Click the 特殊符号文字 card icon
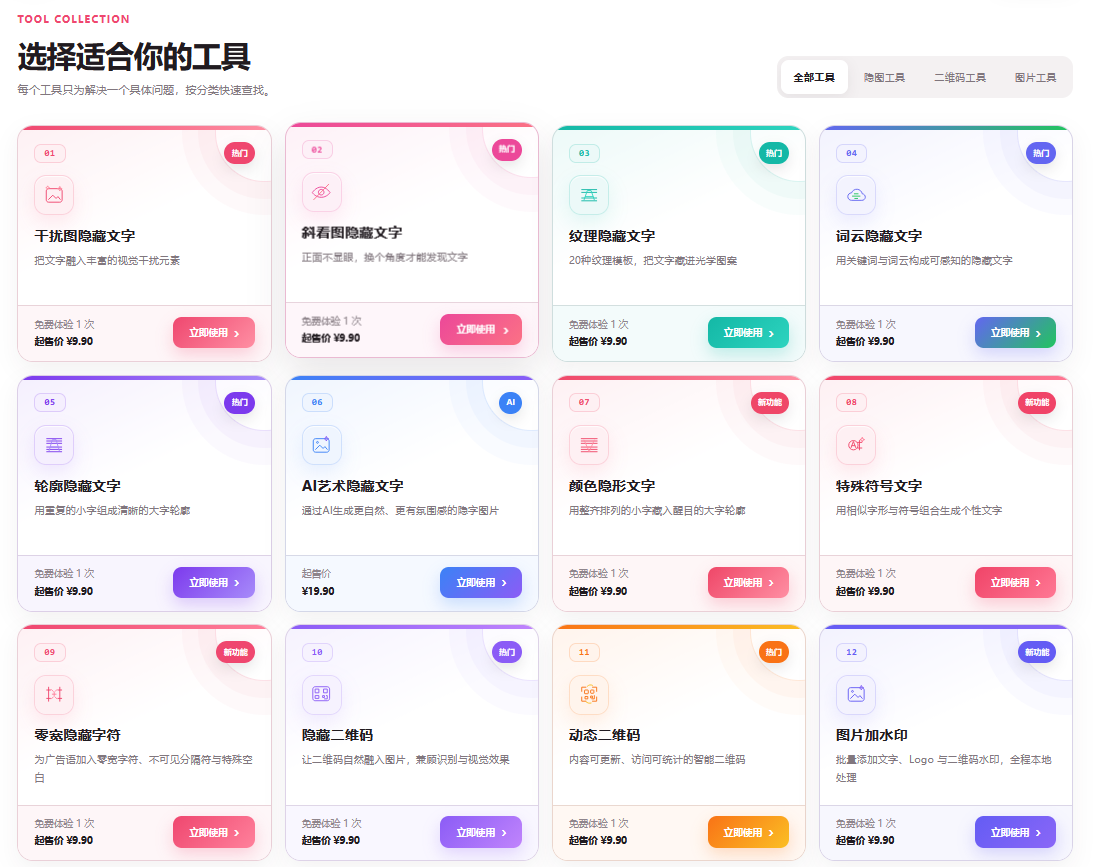This screenshot has height=867, width=1094. [x=855, y=445]
